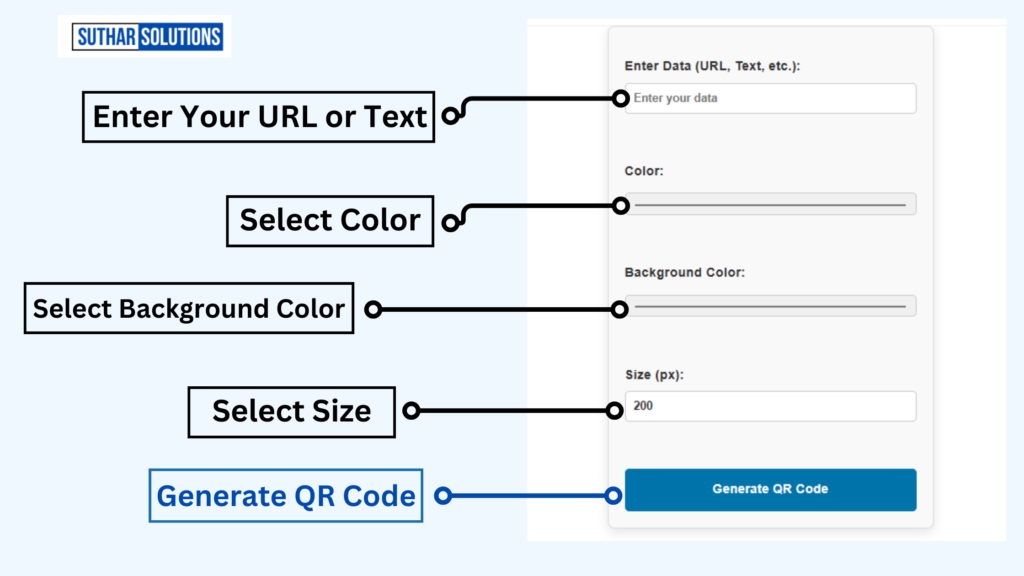This screenshot has height=576, width=1024.
Task: Click the blue 'Generate QR Code' callout label
Action: pos(286,496)
